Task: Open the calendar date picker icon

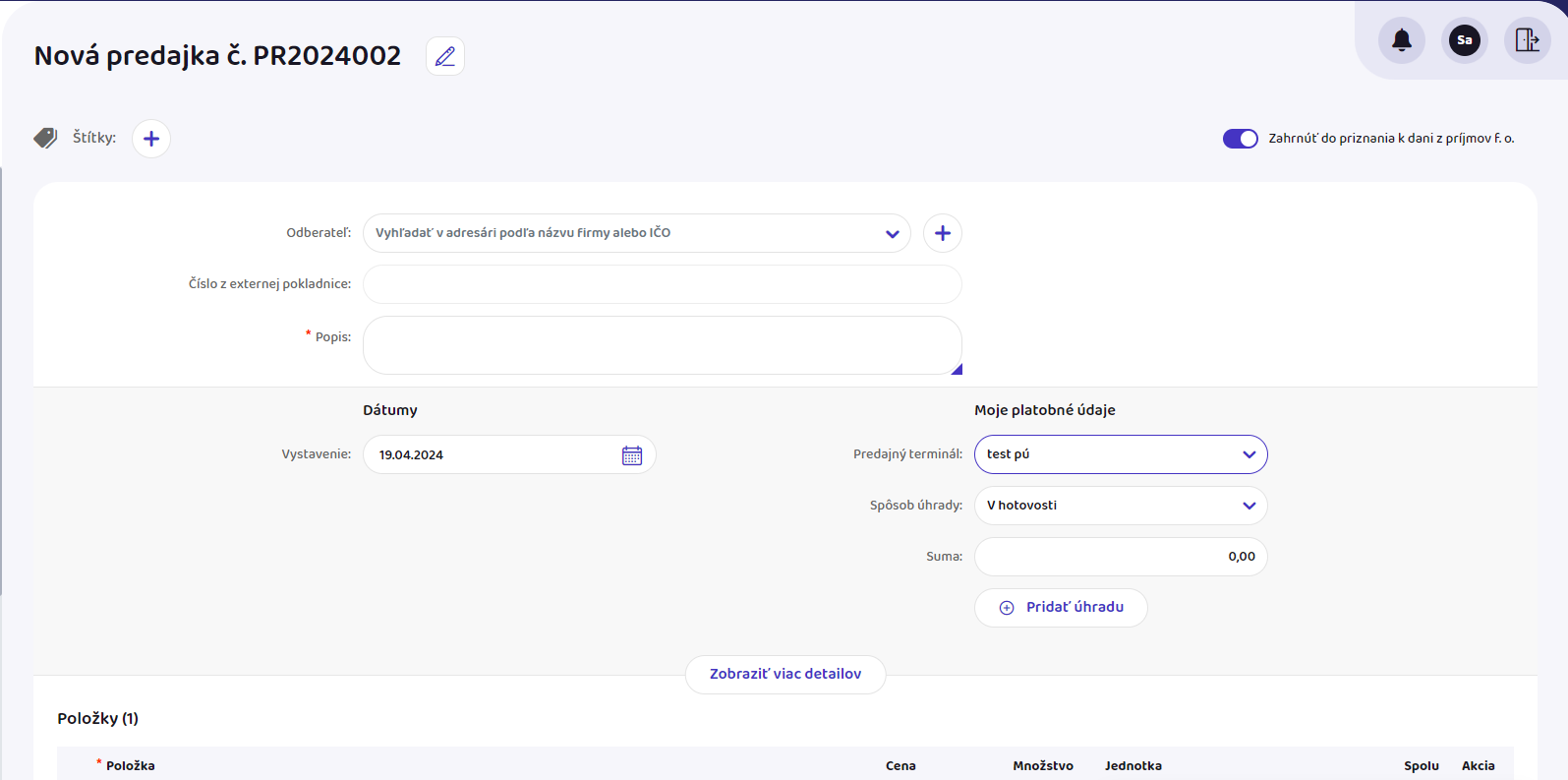Action: pos(632,455)
